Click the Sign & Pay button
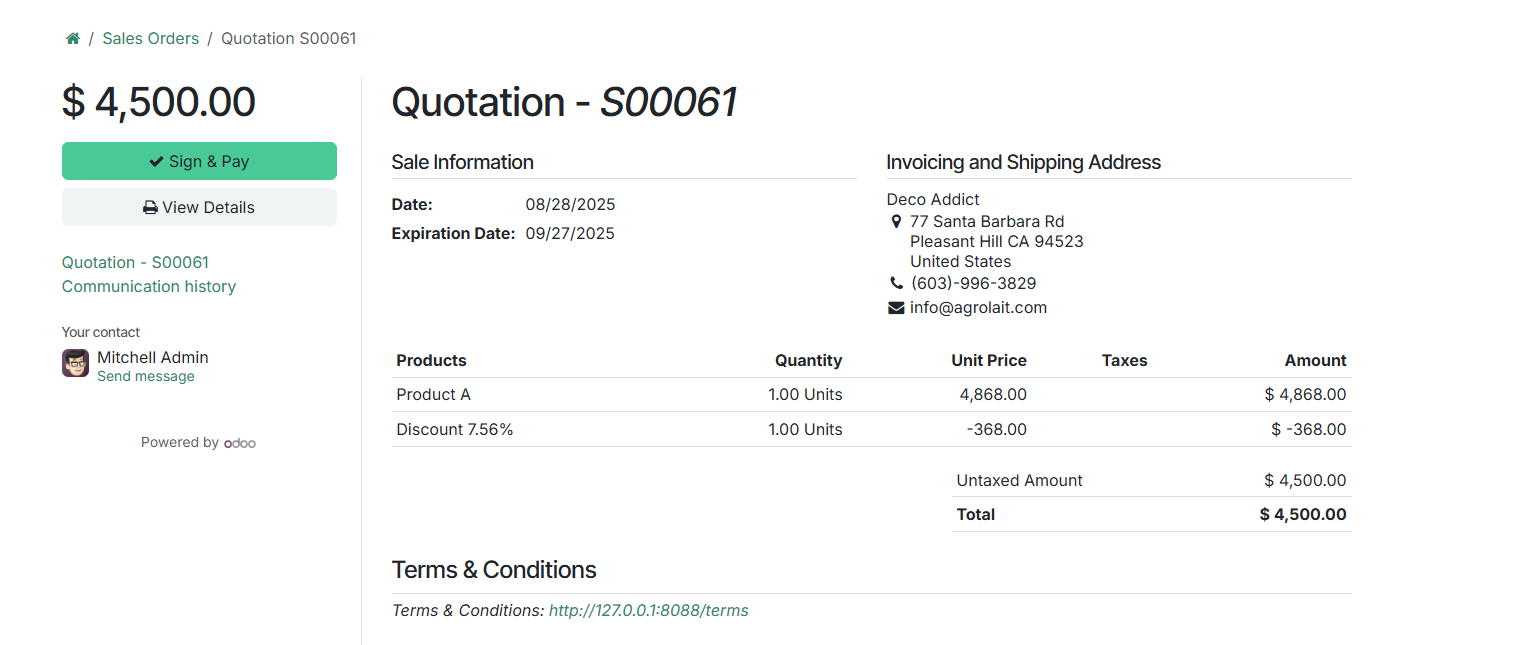 point(199,161)
